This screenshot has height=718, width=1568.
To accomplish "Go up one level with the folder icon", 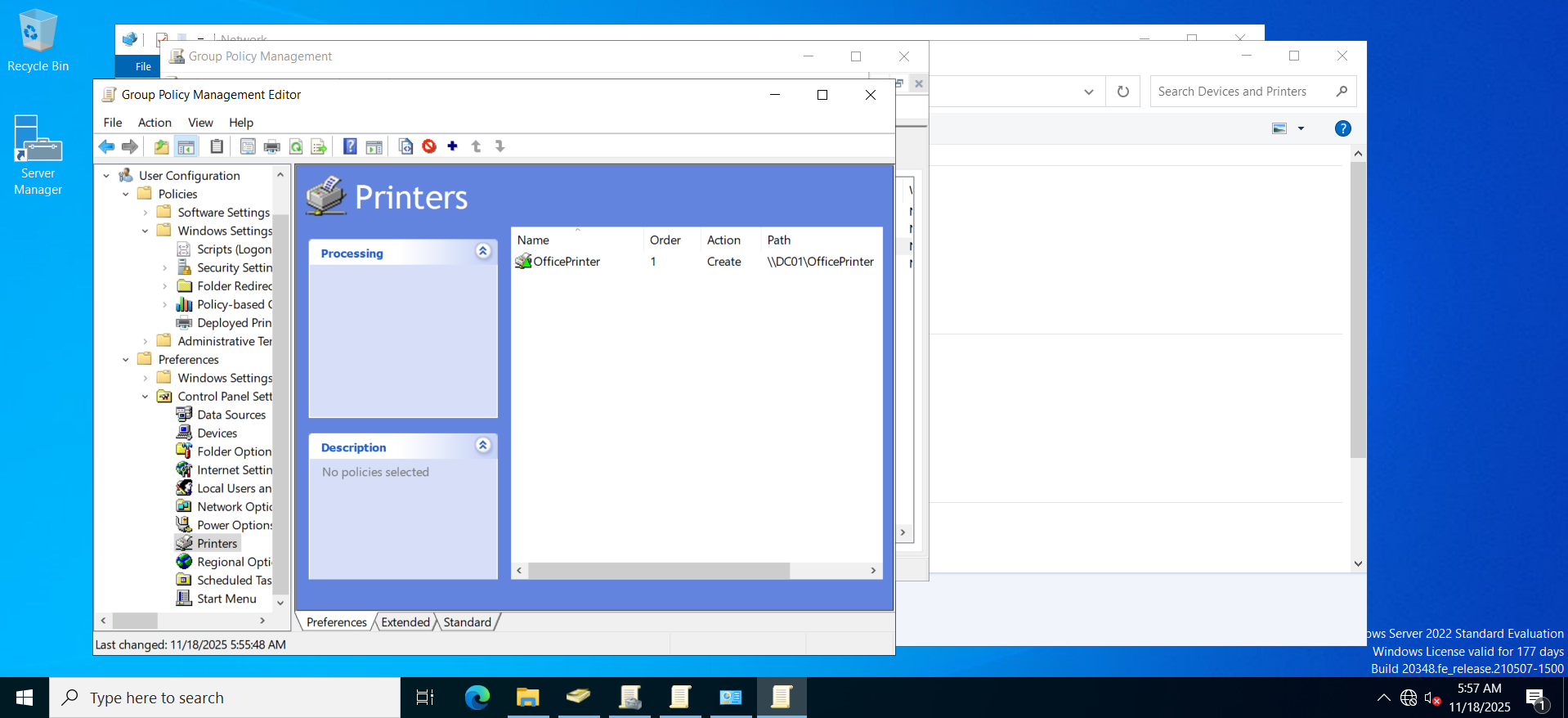I will point(162,146).
